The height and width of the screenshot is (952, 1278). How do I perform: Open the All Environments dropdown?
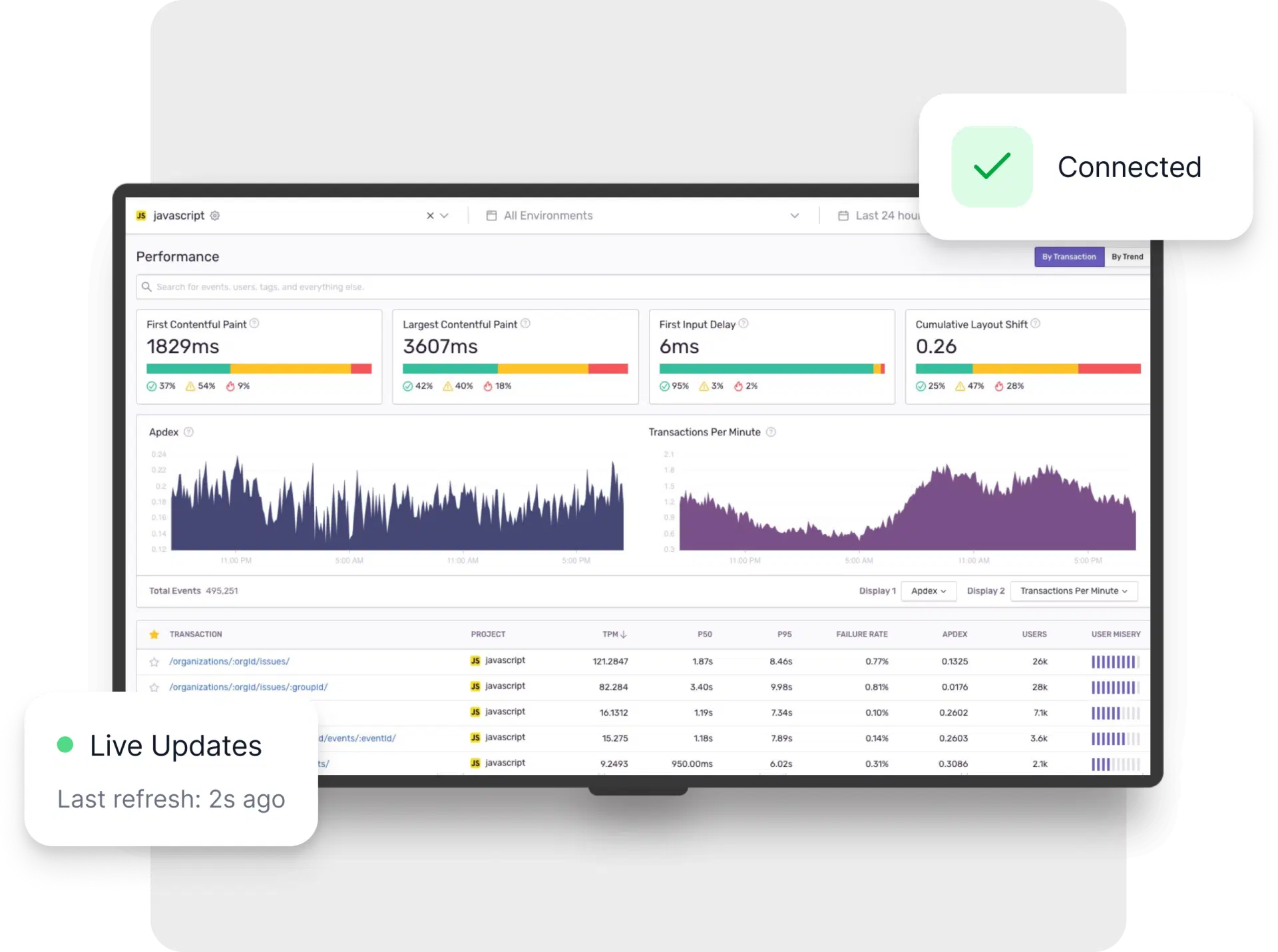click(x=795, y=216)
